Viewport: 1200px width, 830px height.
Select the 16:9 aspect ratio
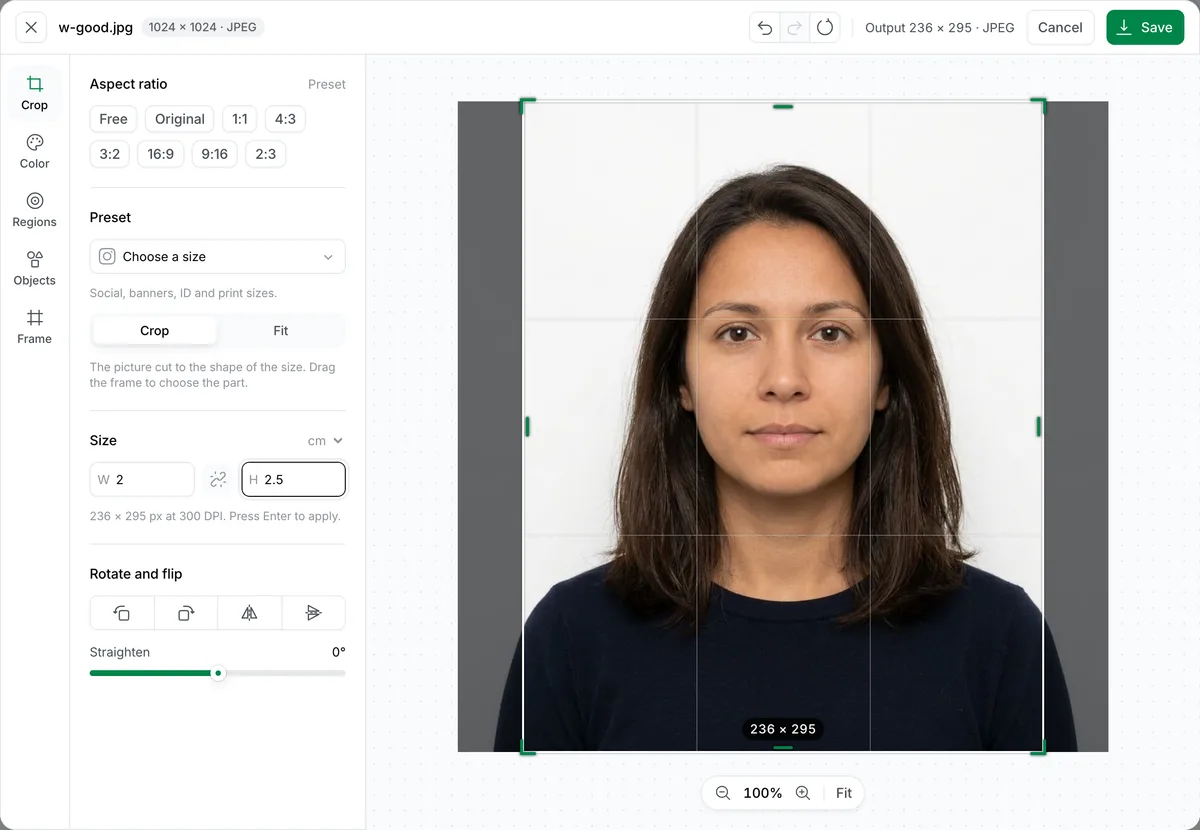161,154
